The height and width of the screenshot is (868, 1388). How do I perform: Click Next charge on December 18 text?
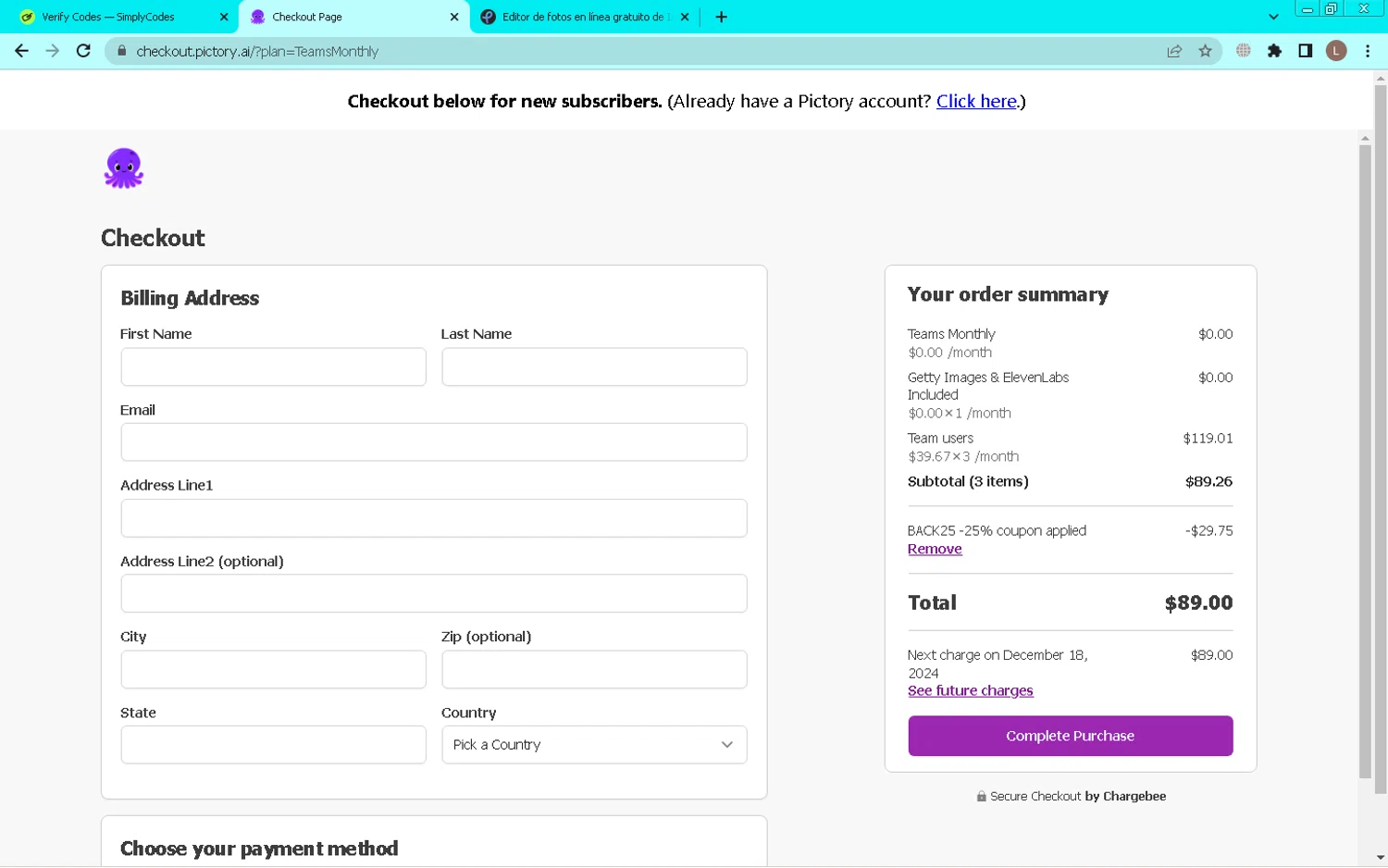click(998, 663)
